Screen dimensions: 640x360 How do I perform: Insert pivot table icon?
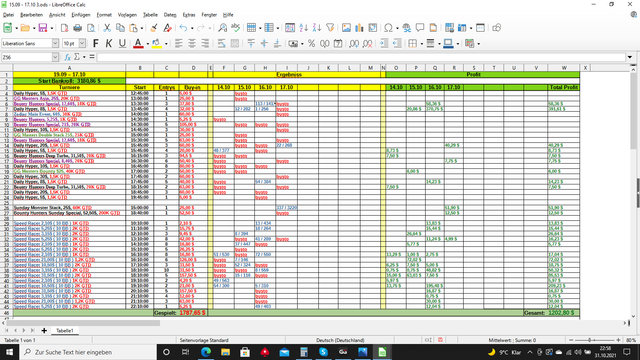373,28
